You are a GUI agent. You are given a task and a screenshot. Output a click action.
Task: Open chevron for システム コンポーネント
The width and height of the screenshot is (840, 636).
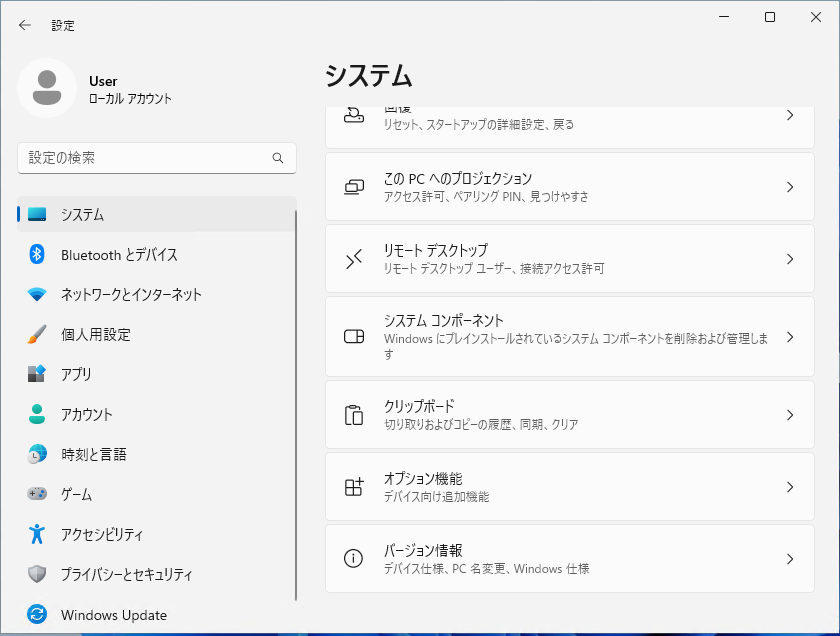click(790, 336)
